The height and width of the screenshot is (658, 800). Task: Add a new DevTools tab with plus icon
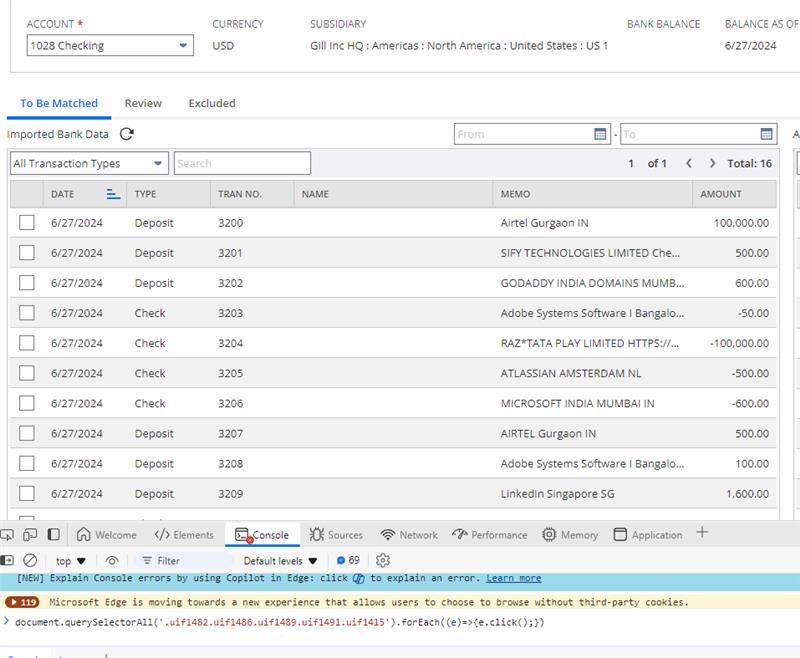point(702,533)
